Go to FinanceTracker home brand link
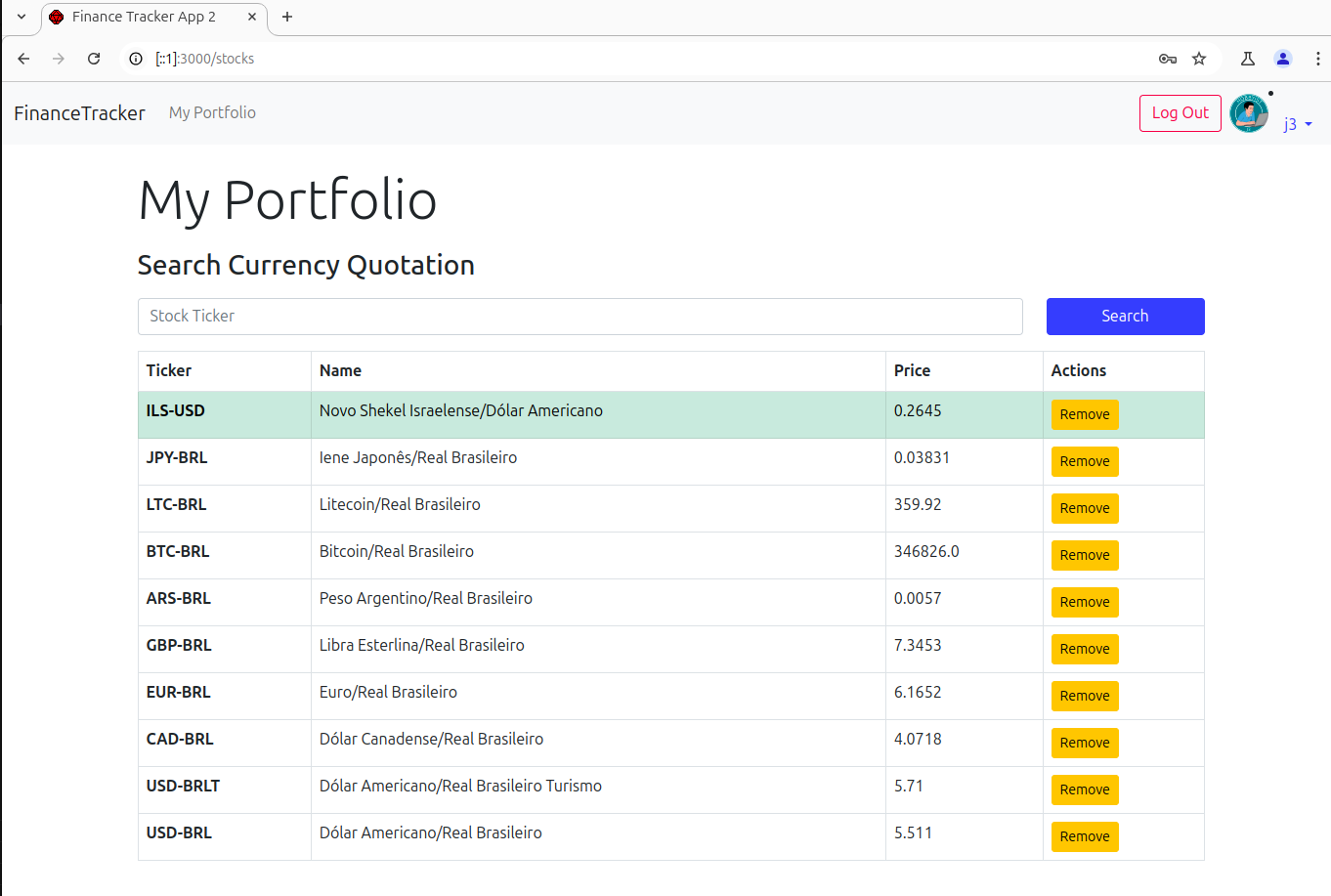The image size is (1331, 896). [79, 113]
